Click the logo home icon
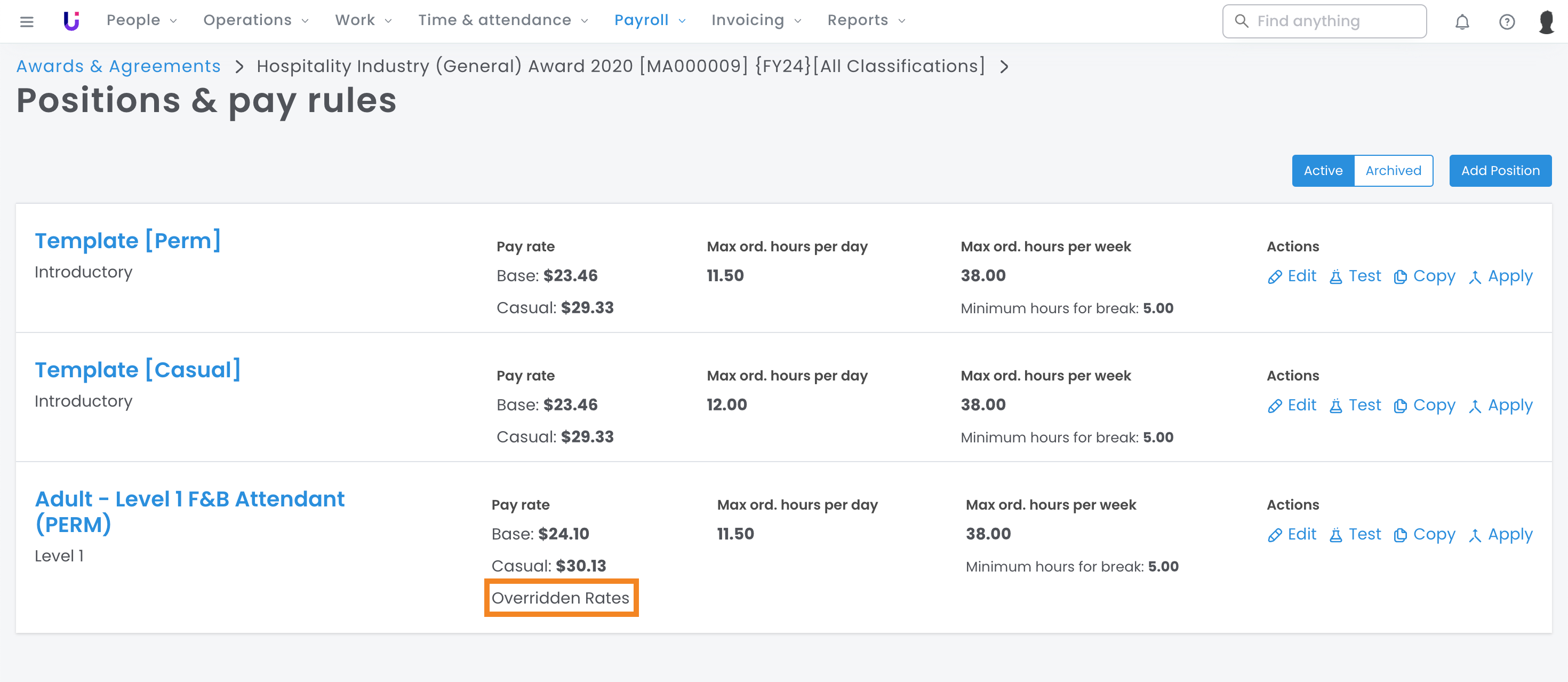Screen dimensions: 1568x682 click(x=71, y=21)
